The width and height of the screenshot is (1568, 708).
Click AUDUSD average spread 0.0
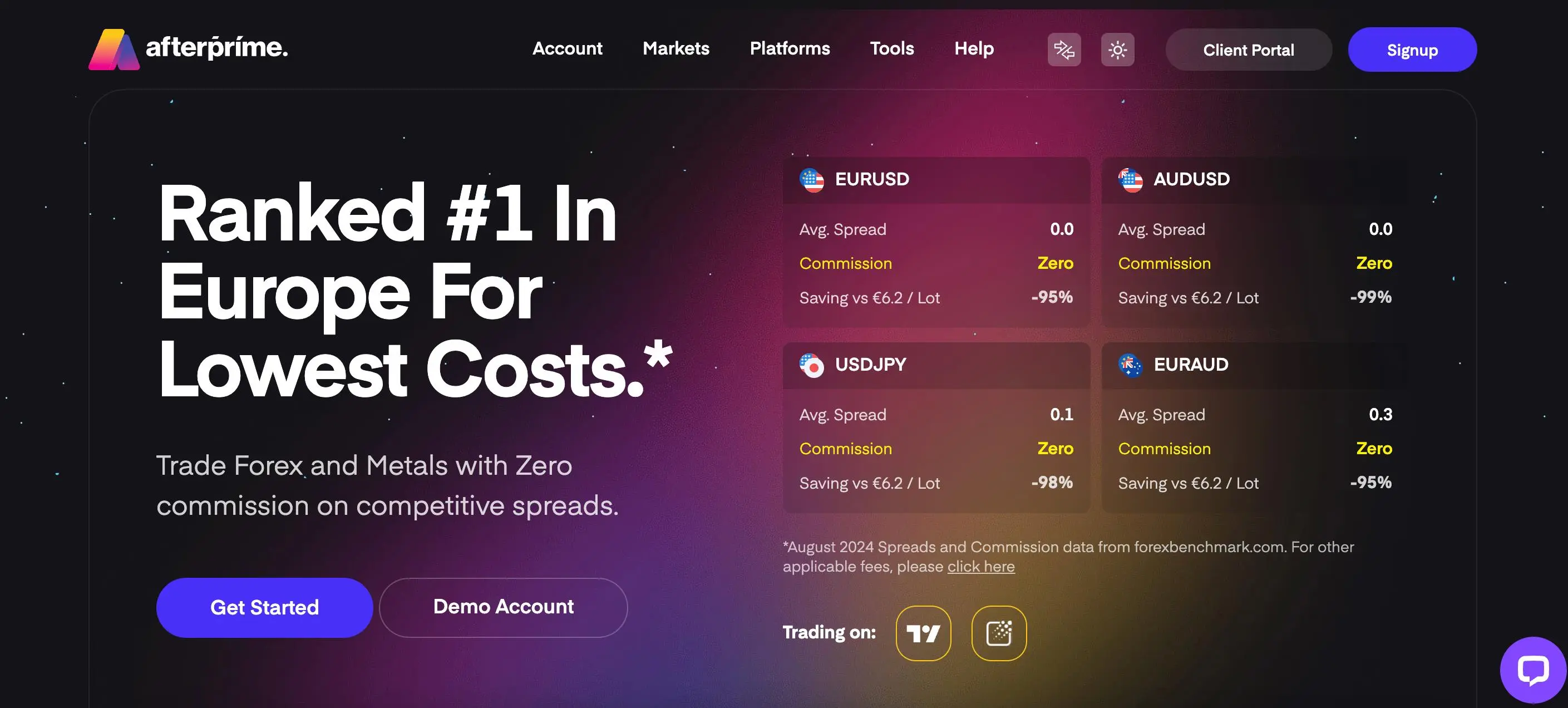(x=1380, y=229)
